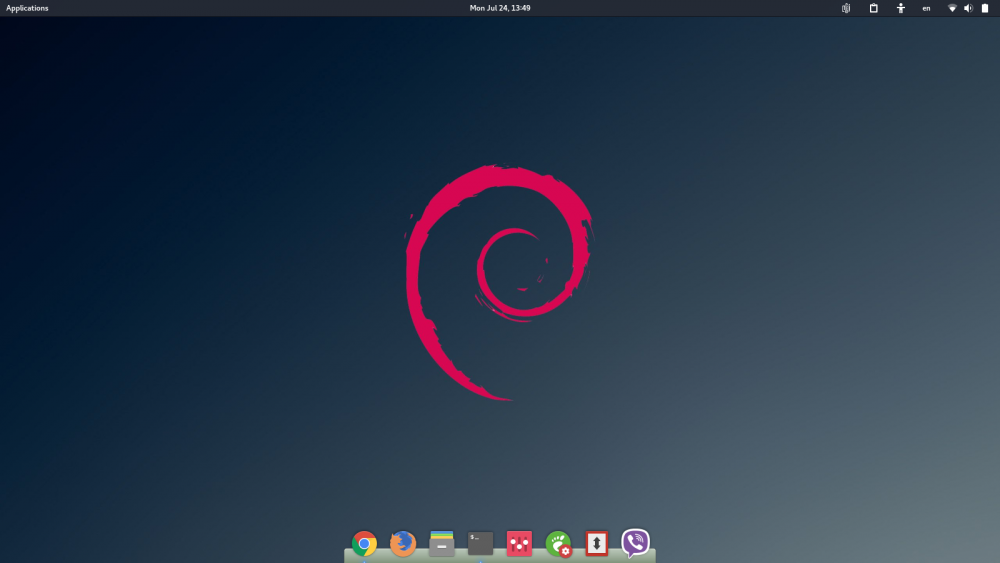Click the Wi-Fi network indicator
Image resolution: width=1000 pixels, height=563 pixels.
pos(952,8)
